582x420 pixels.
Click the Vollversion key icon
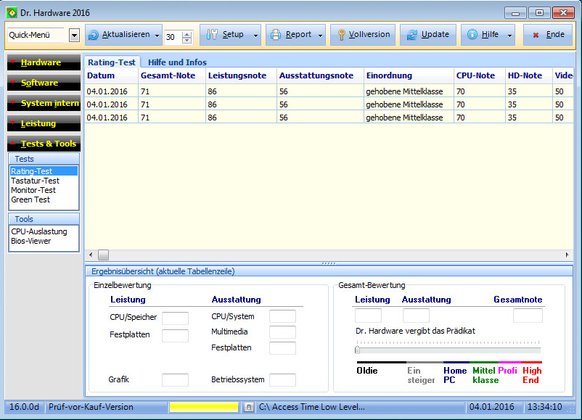(x=341, y=35)
